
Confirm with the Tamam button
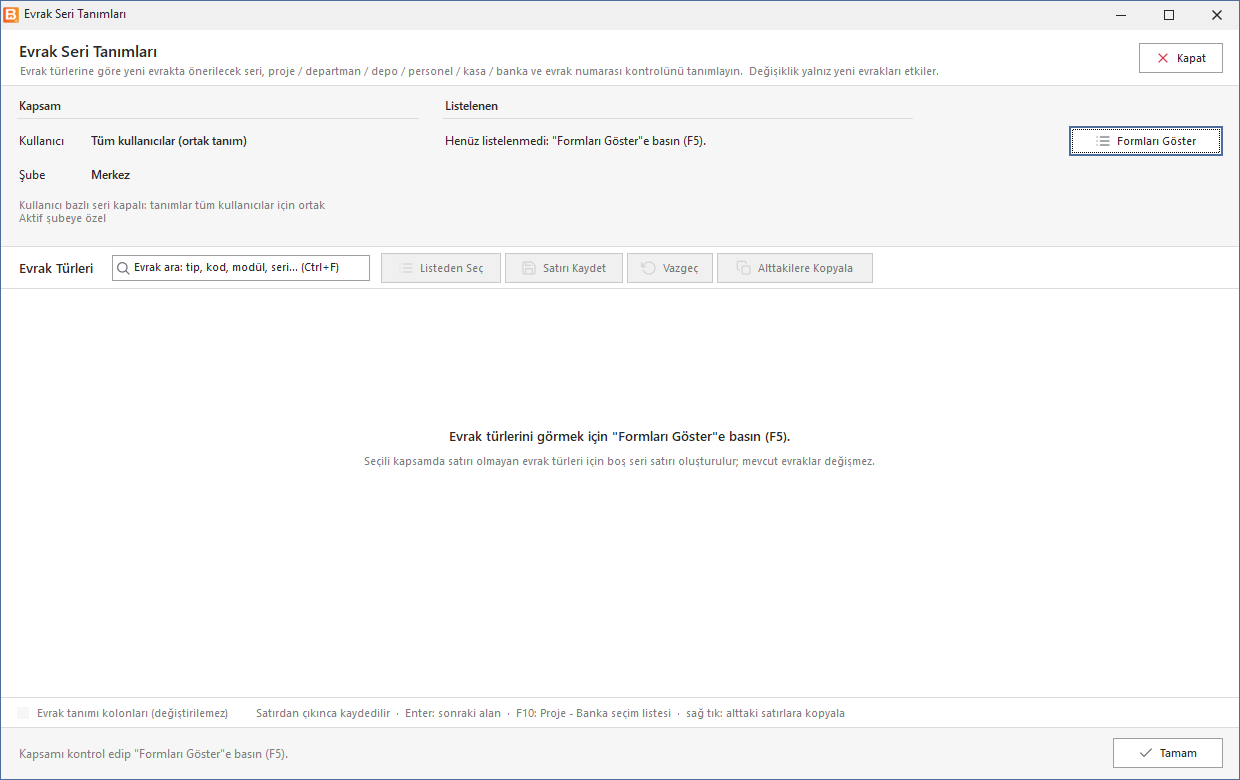coord(1168,753)
